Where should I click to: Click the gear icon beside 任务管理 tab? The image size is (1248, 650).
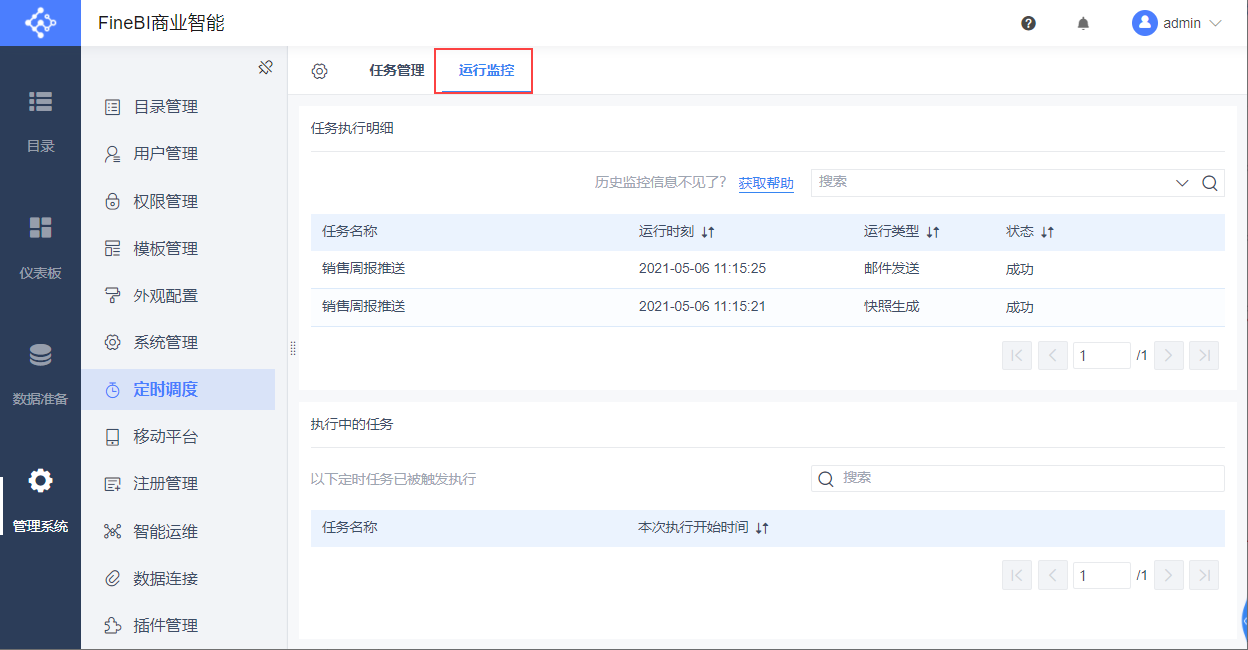tap(319, 71)
